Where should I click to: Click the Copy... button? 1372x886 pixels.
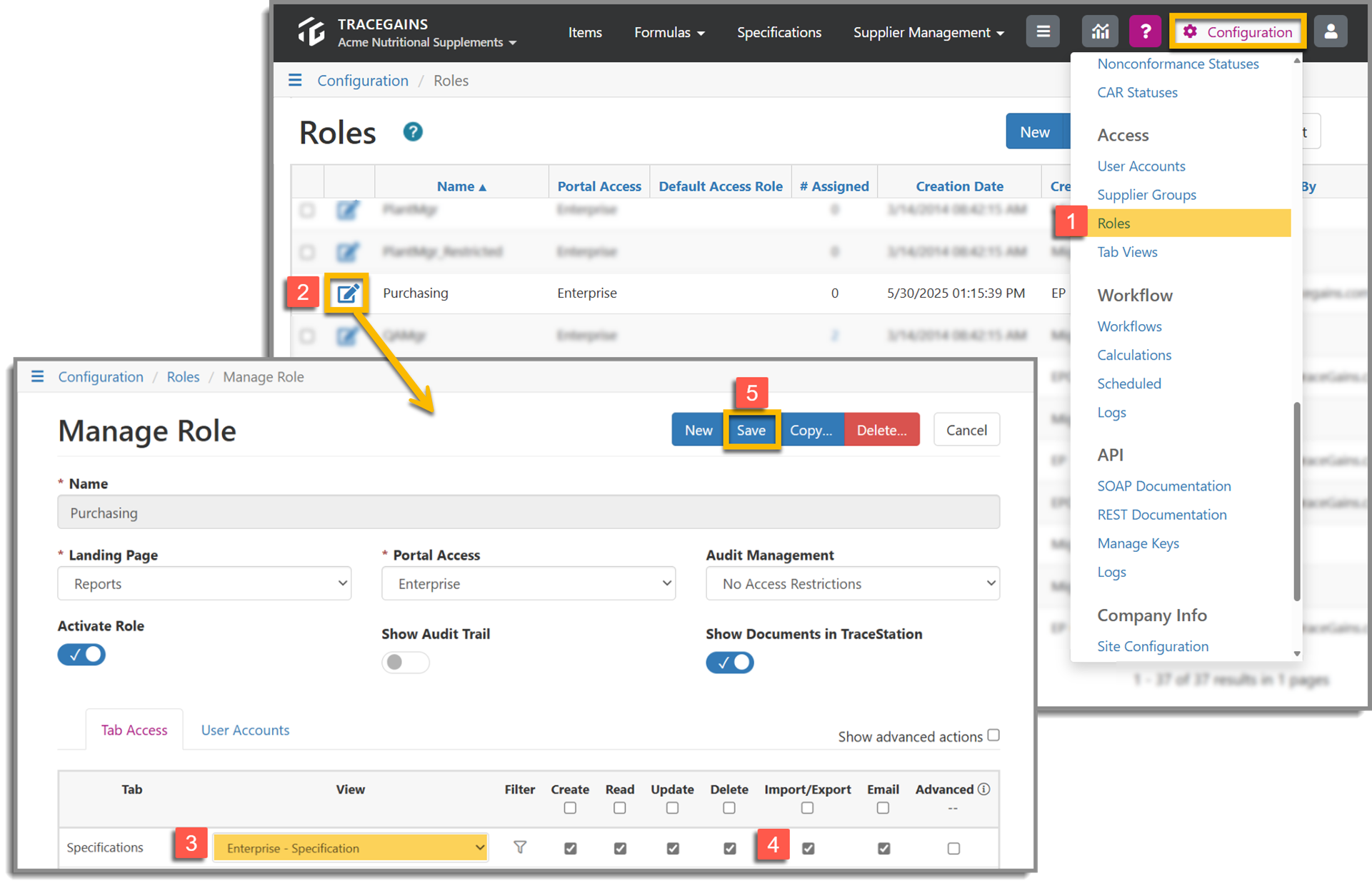click(811, 430)
